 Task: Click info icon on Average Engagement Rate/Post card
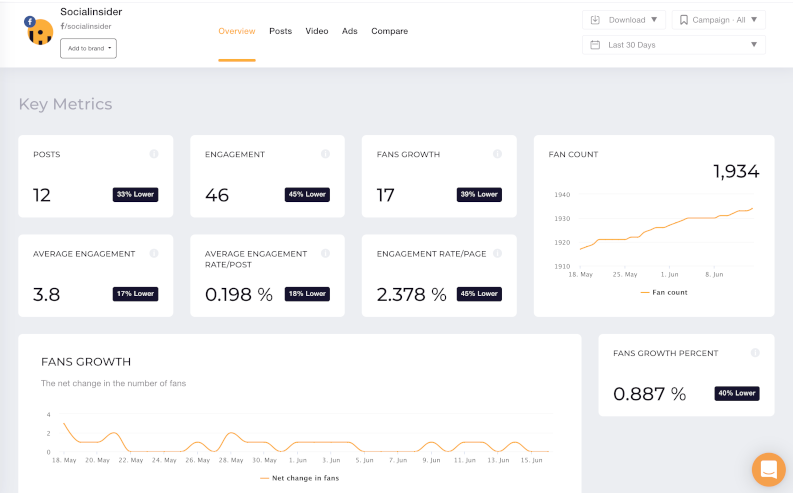(x=326, y=254)
